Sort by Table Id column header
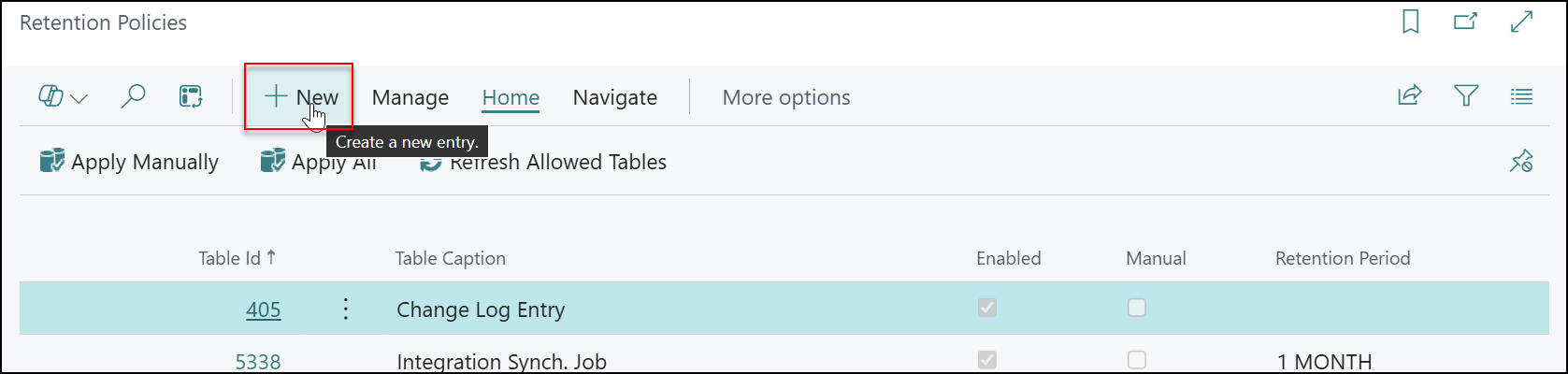 coord(229,259)
